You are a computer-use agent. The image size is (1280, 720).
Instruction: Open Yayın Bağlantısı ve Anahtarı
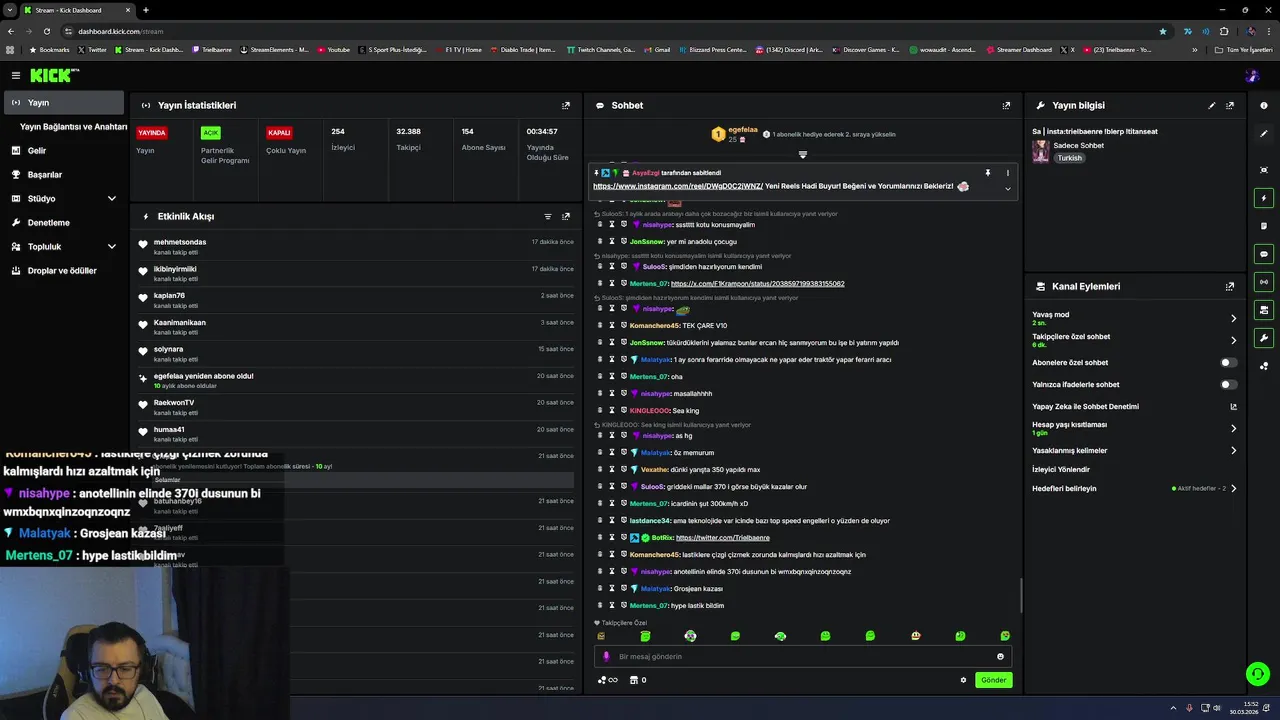pos(73,127)
